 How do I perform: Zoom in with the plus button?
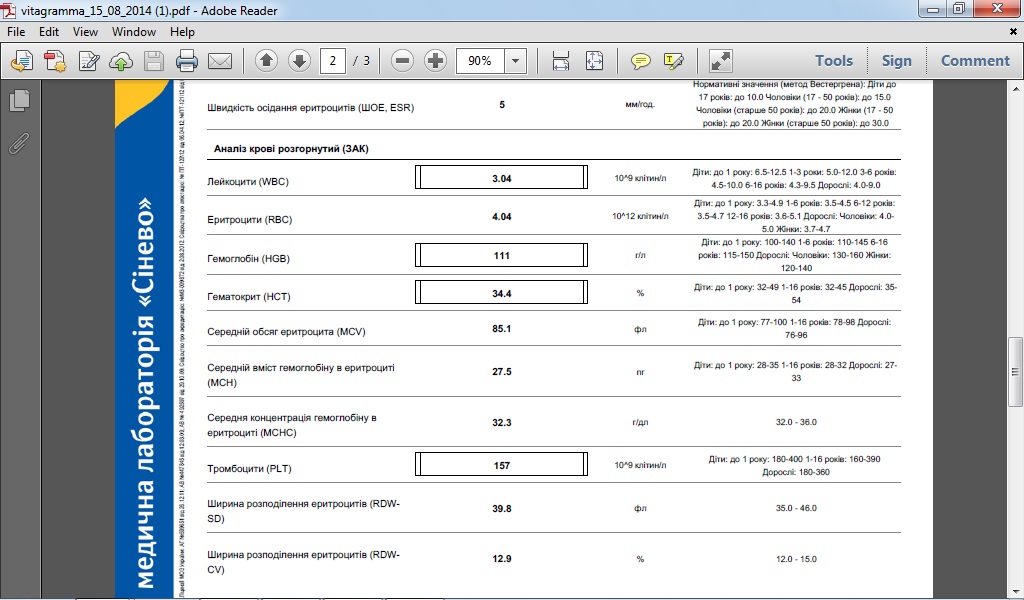(435, 61)
